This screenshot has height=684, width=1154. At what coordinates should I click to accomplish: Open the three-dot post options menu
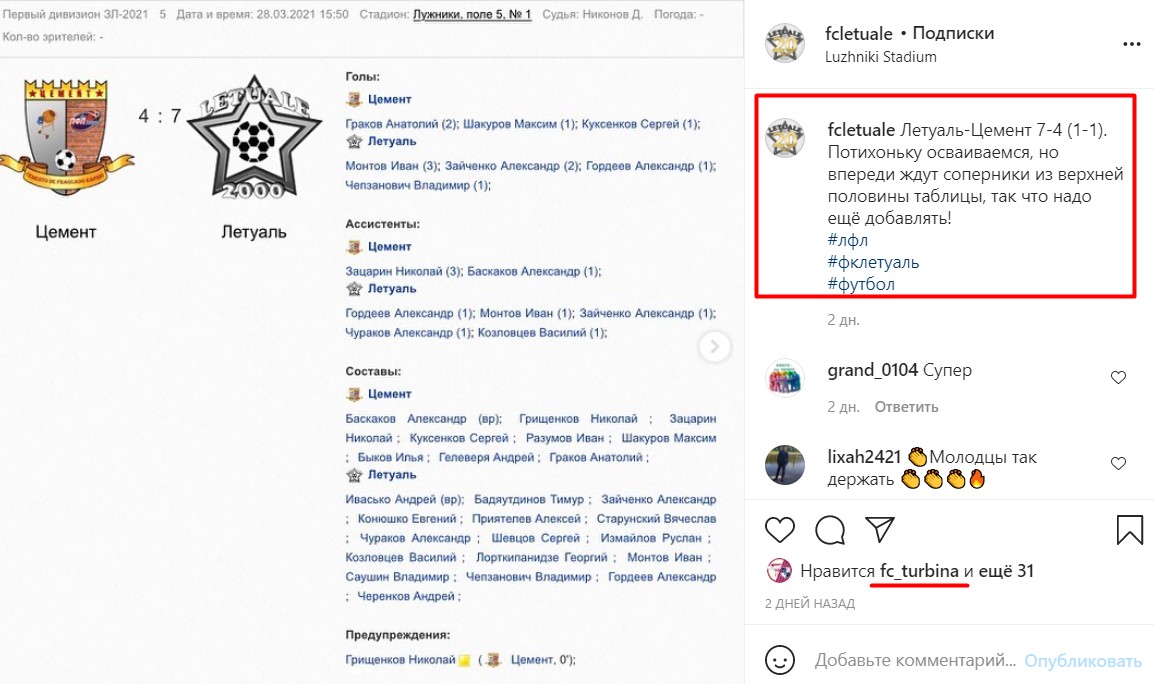(x=1131, y=45)
